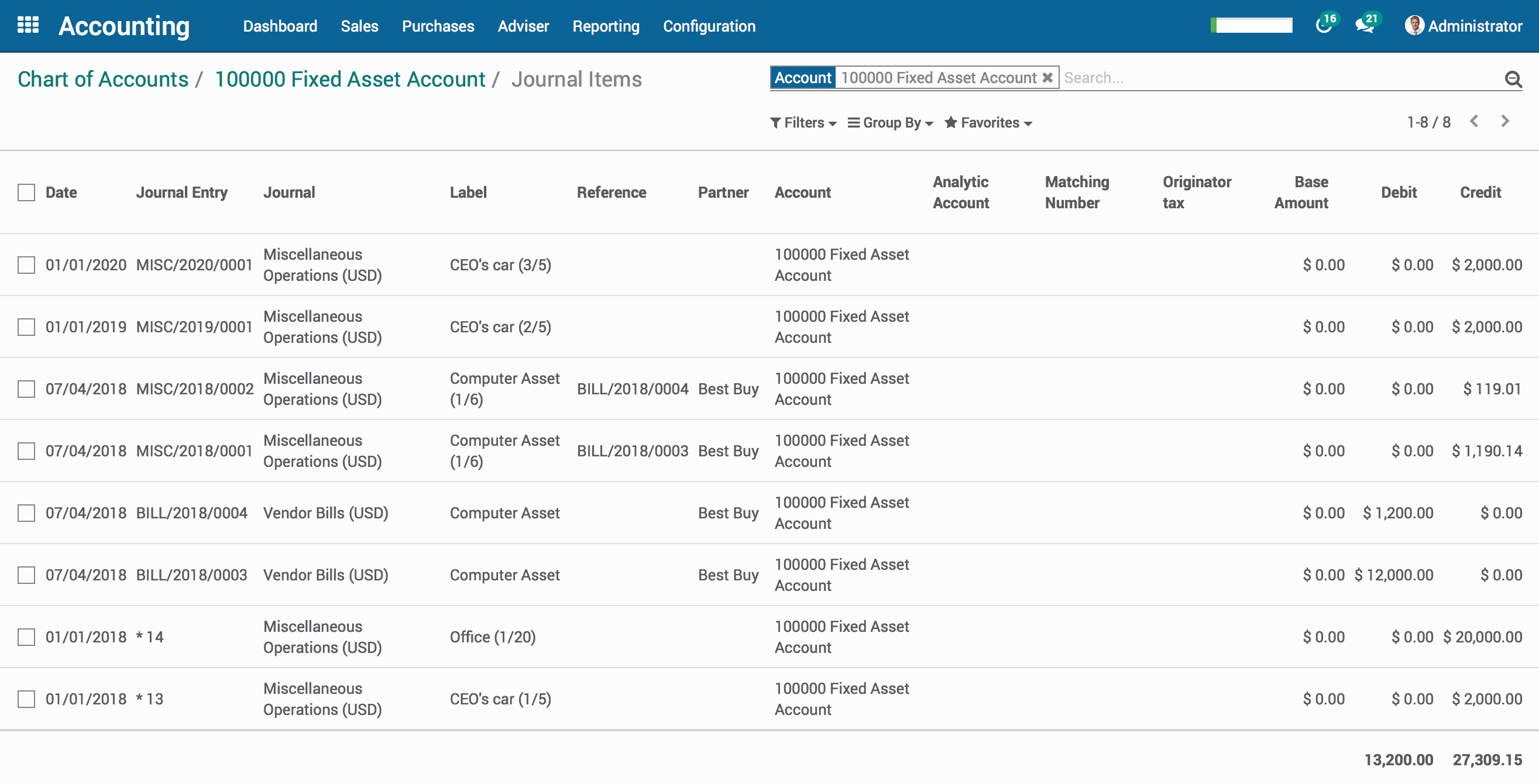Check the row MISC/2018/0001 checkbox
The width and height of the screenshot is (1539, 784).
[26, 451]
